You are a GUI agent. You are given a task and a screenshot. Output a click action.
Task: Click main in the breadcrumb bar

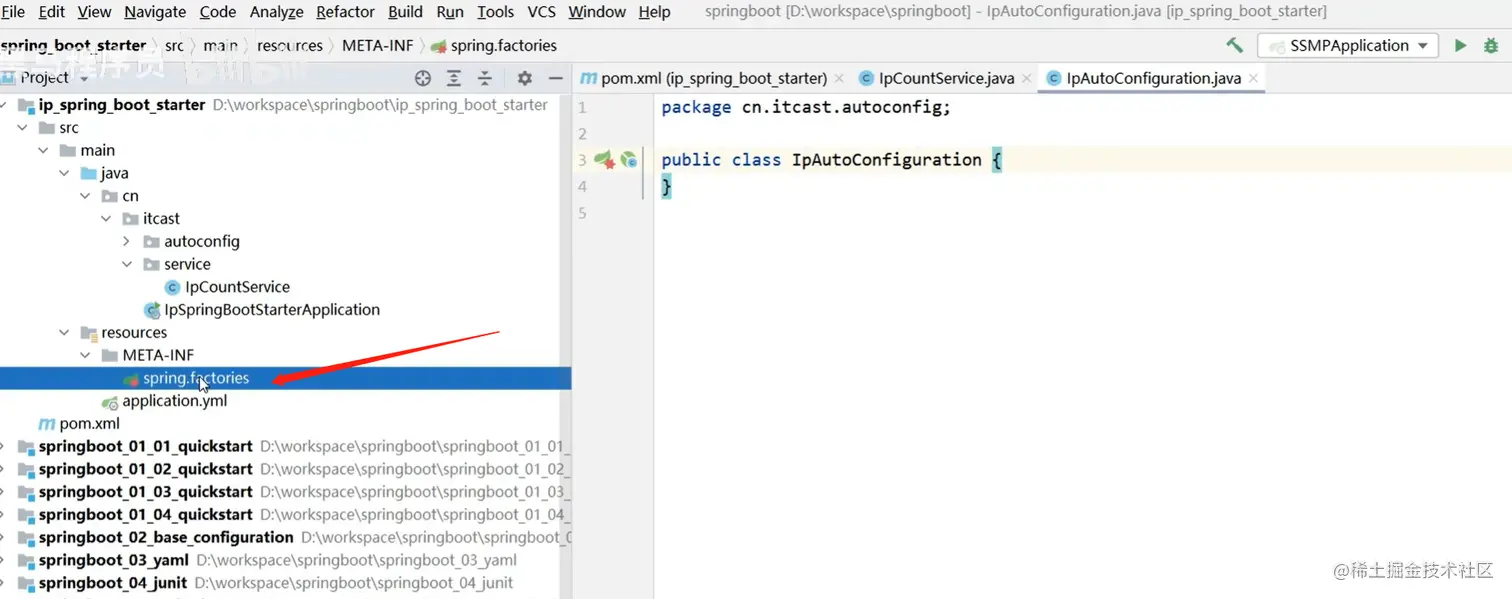[220, 45]
